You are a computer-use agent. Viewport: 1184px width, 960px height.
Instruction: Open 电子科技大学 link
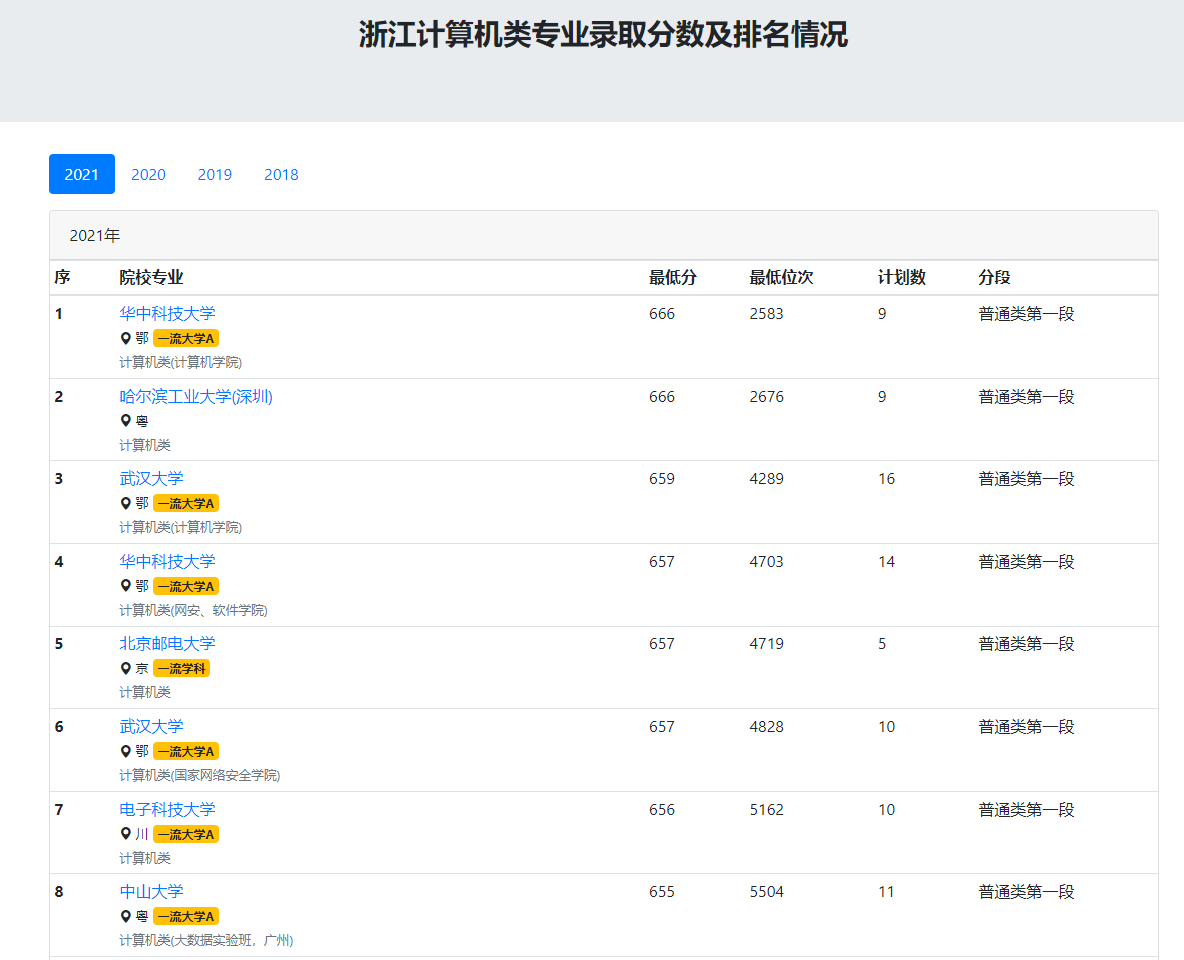pos(167,810)
